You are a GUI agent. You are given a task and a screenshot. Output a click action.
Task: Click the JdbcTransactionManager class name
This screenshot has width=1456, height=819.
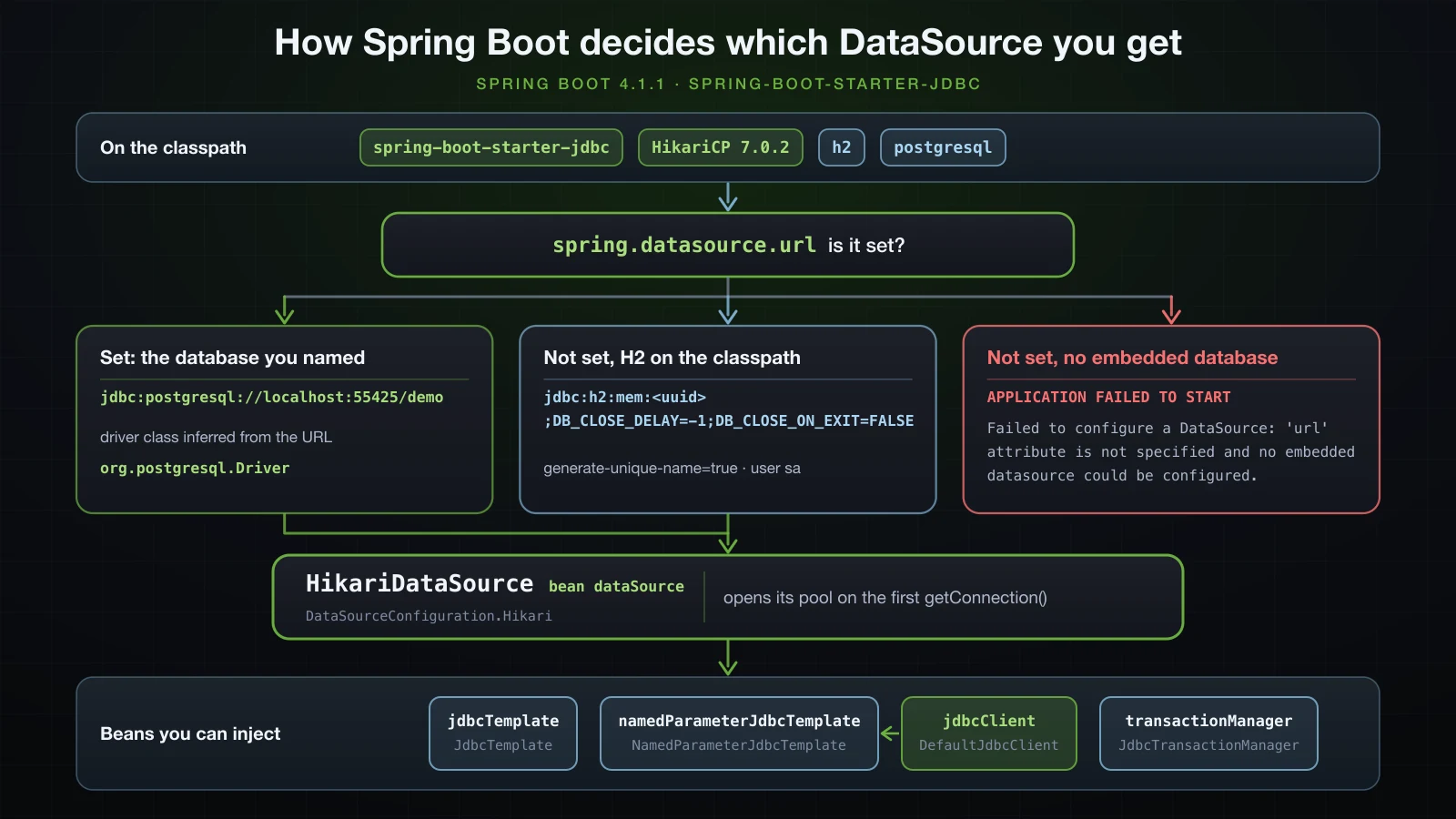tap(1208, 745)
